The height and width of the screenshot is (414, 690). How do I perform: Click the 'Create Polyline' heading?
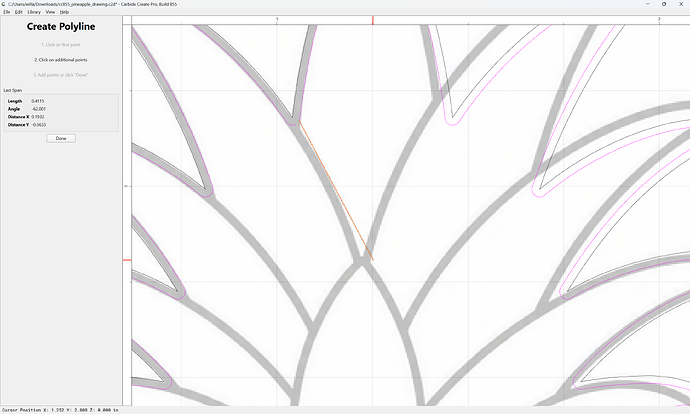61,26
